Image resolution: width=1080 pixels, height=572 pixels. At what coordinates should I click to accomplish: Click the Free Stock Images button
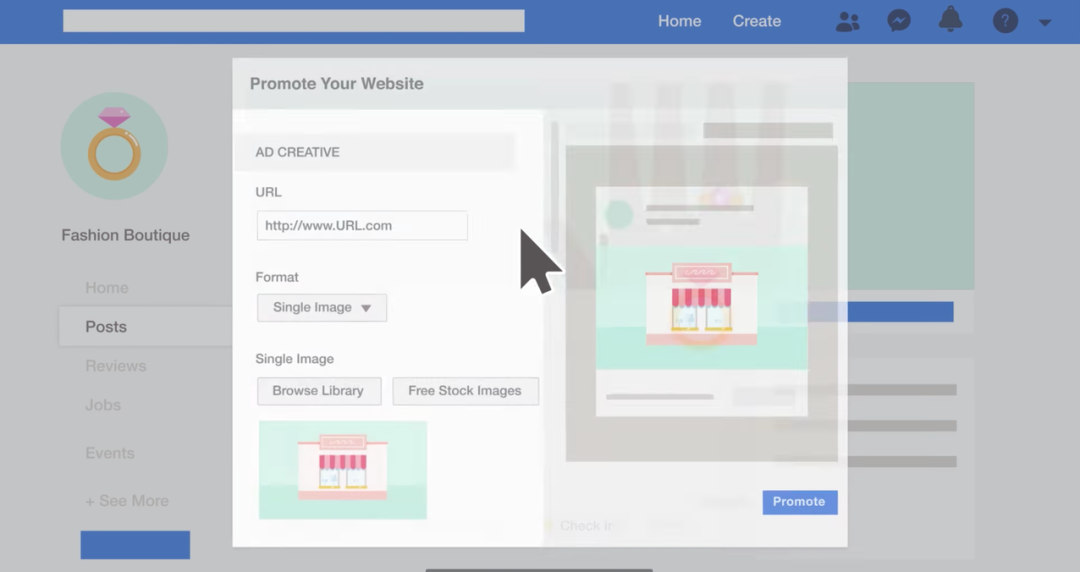tap(466, 391)
